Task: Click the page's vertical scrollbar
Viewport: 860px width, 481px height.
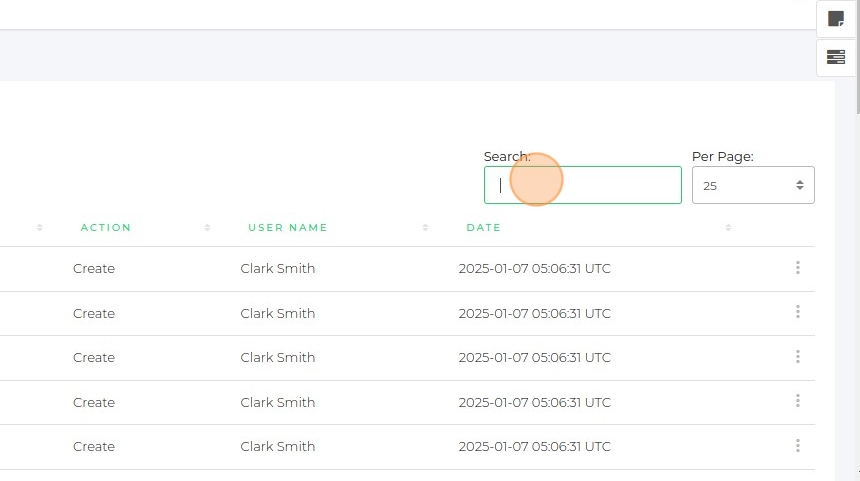Action: [856, 60]
